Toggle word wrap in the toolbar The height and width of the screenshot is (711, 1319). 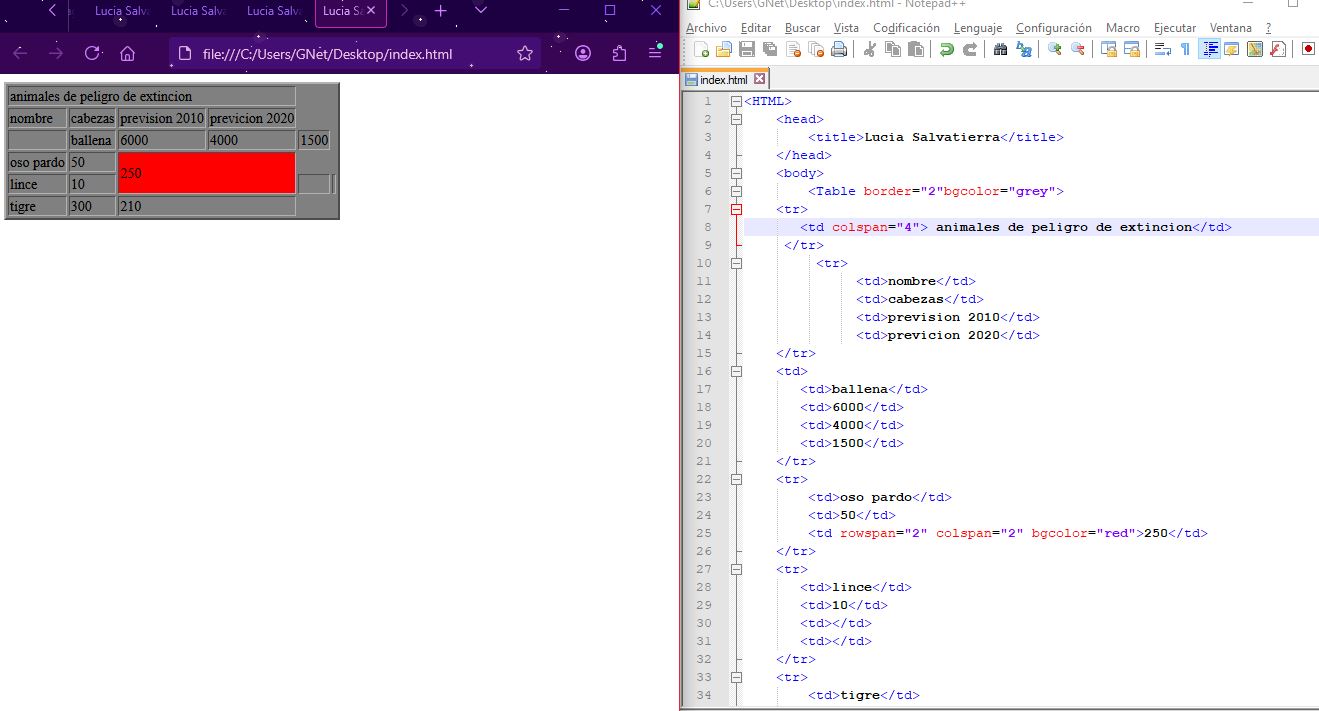point(1163,49)
